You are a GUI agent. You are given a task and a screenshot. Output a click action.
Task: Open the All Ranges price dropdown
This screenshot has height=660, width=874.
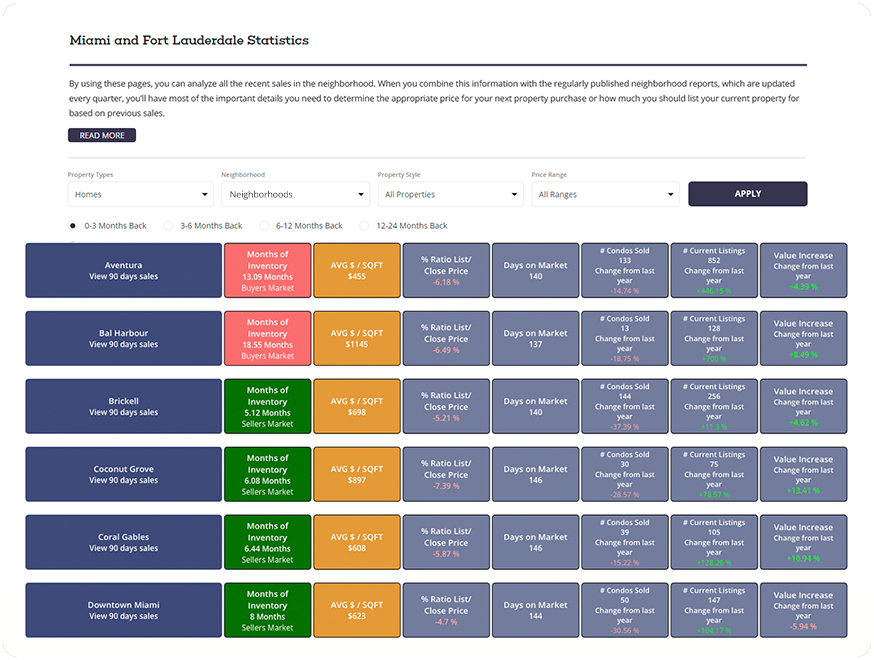pos(605,195)
